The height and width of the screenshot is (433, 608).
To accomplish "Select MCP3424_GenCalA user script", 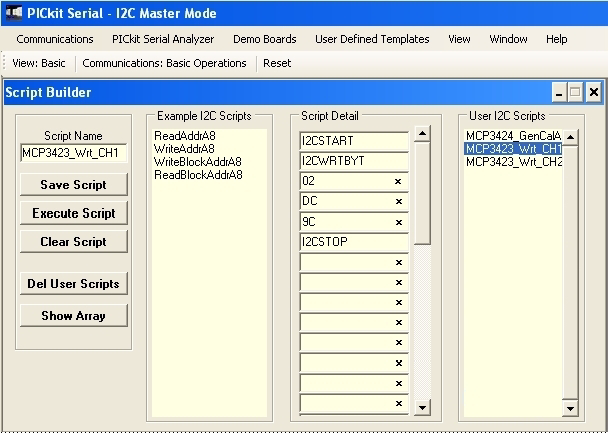I will point(513,136).
